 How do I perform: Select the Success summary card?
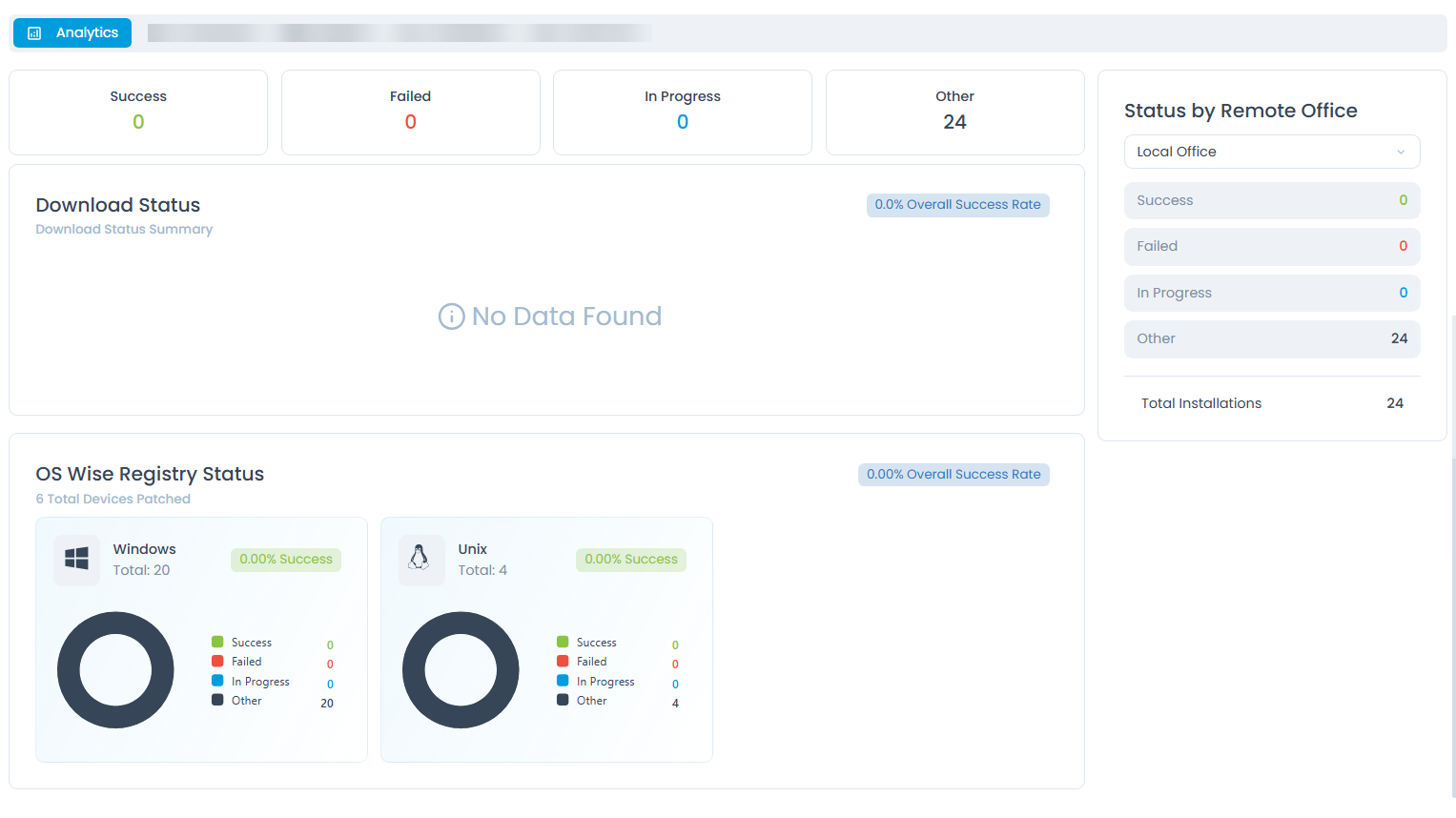(x=138, y=112)
